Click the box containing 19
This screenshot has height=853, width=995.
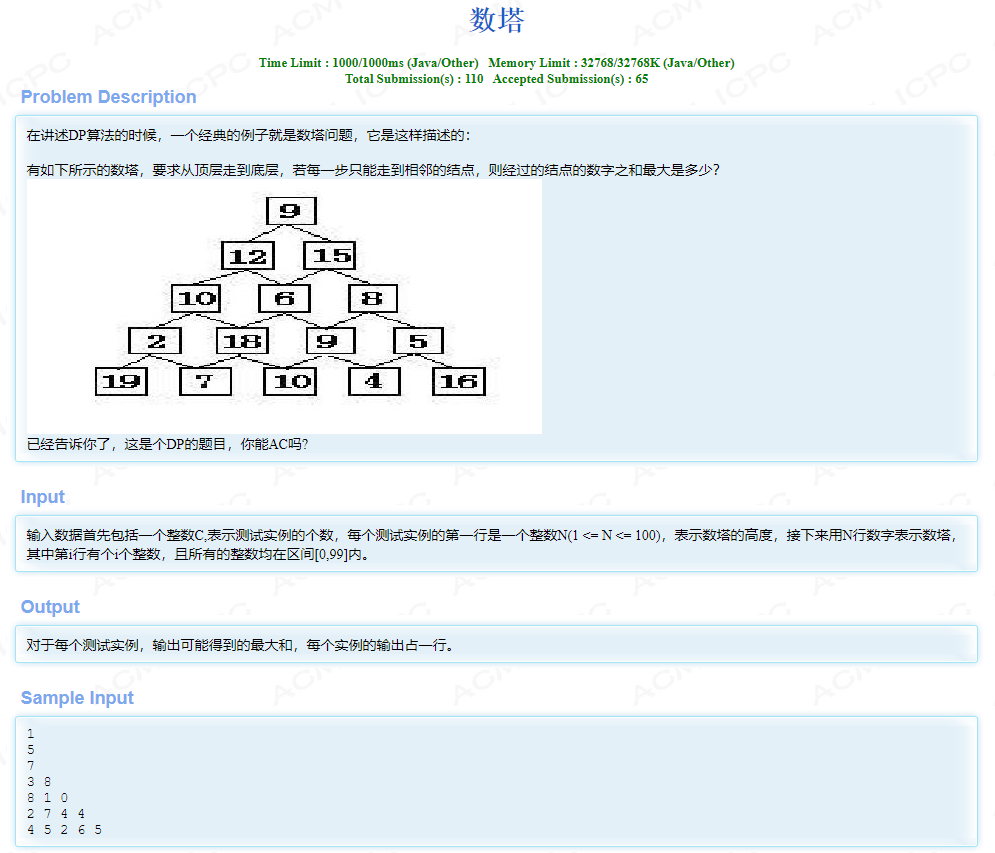(121, 381)
